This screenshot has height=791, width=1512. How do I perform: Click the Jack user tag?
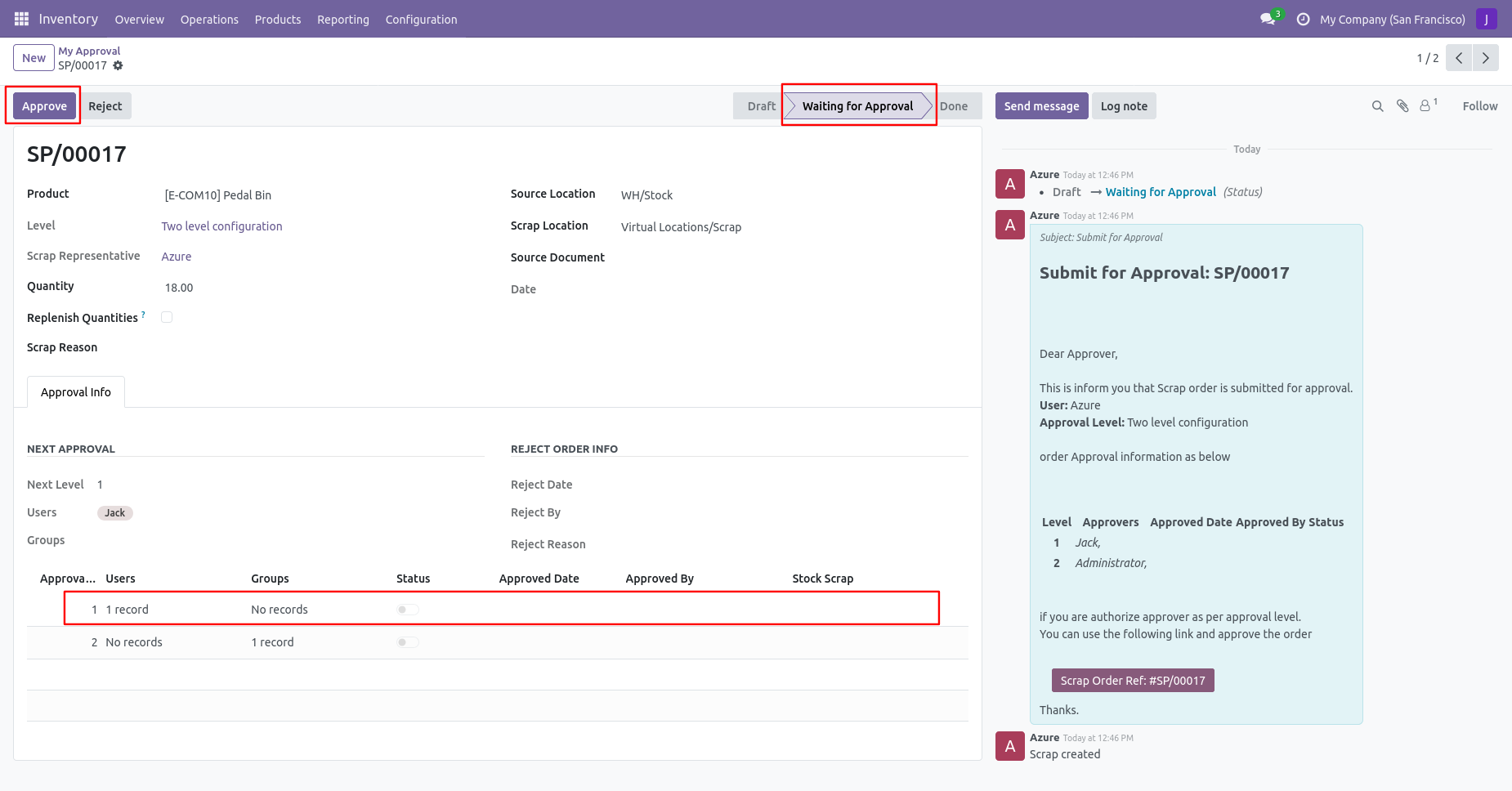pos(114,513)
